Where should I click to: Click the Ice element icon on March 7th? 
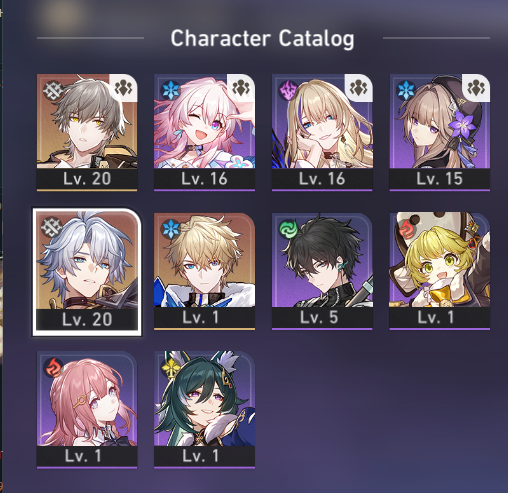(171, 90)
